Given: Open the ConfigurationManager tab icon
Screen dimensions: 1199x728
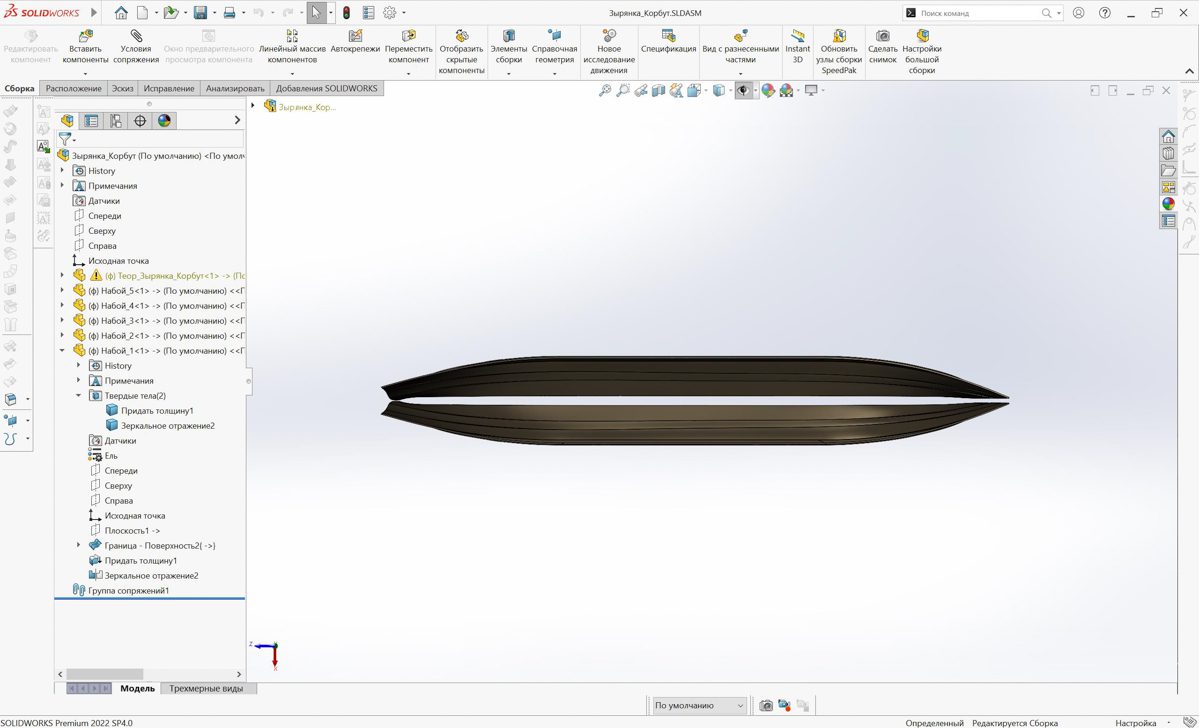Looking at the screenshot, I should pyautogui.click(x=116, y=121).
